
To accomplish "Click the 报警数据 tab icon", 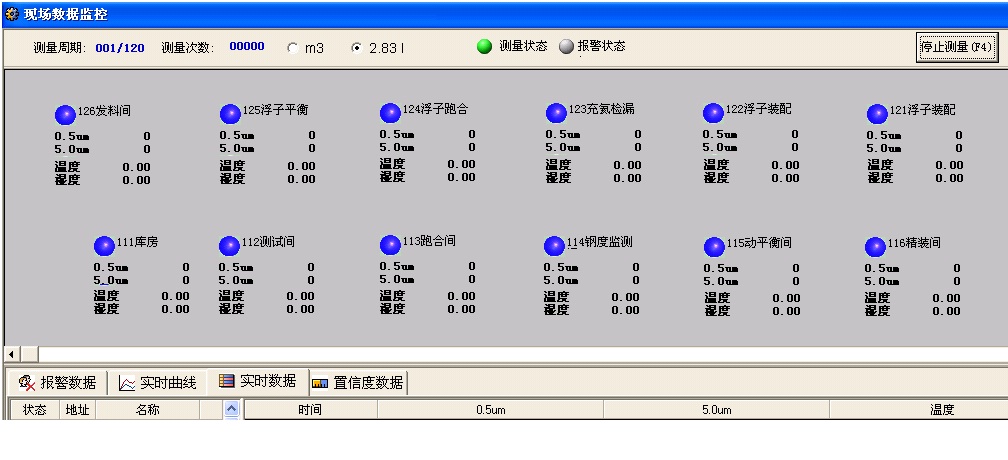I will point(27,383).
